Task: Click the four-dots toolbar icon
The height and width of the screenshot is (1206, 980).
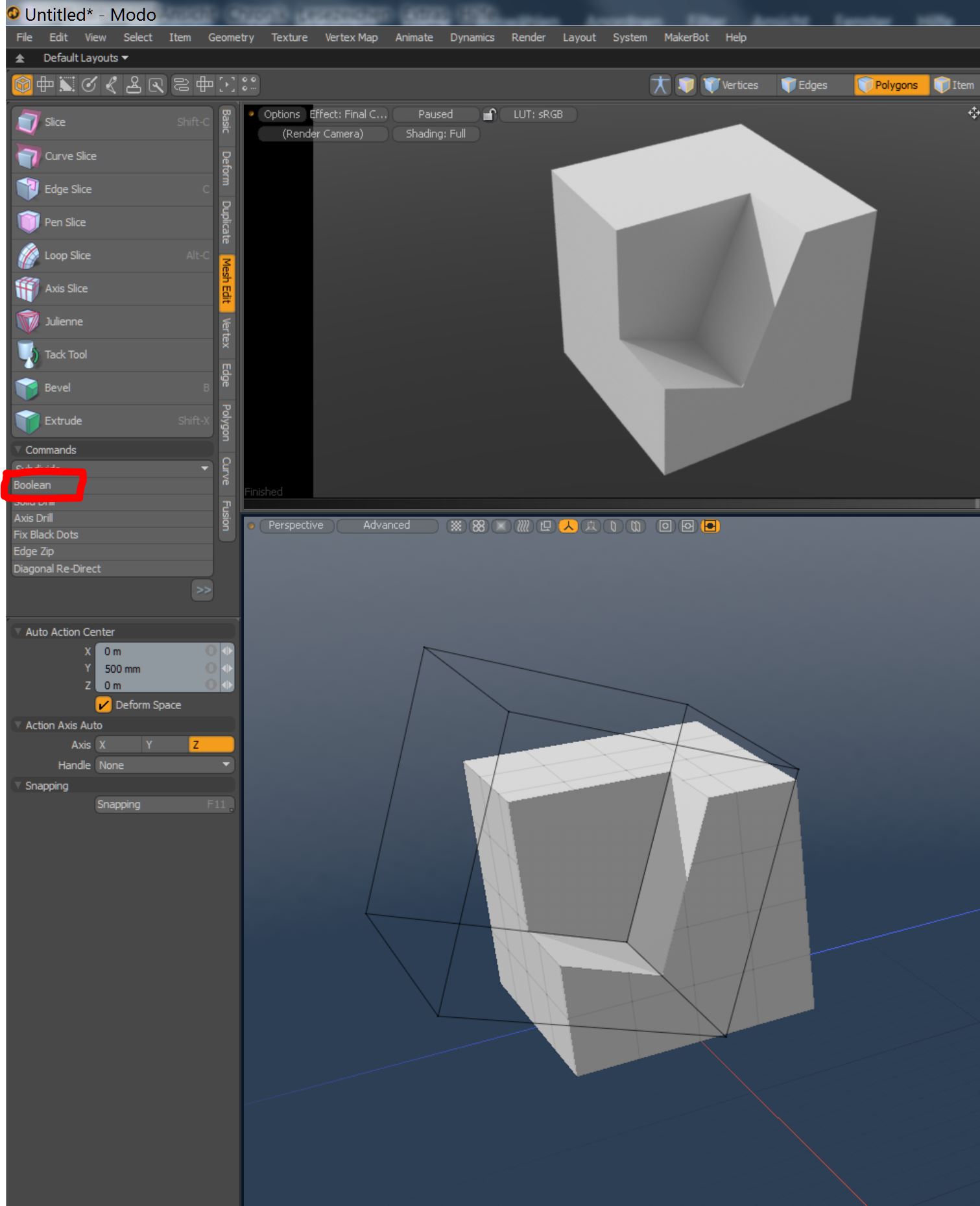Action: click(x=249, y=85)
